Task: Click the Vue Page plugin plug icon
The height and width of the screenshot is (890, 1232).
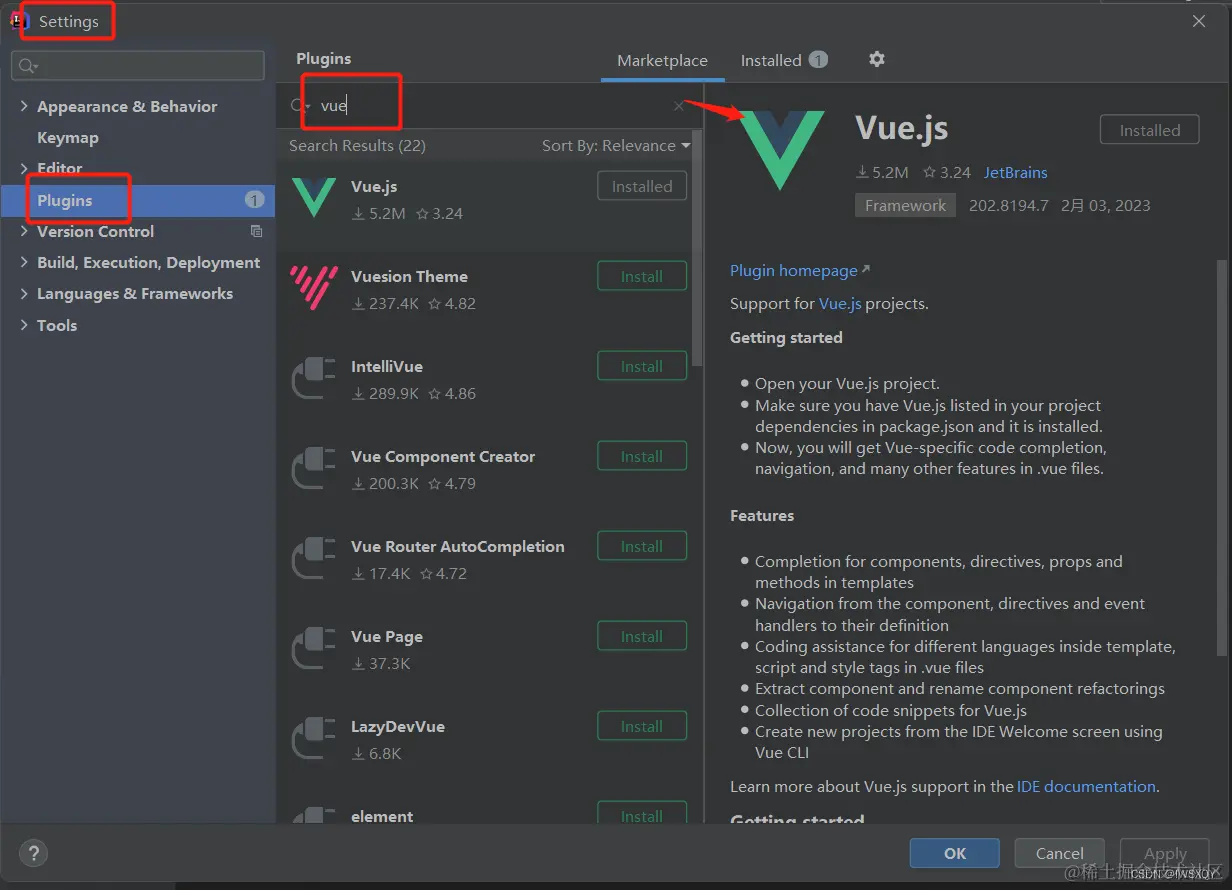Action: click(x=313, y=648)
